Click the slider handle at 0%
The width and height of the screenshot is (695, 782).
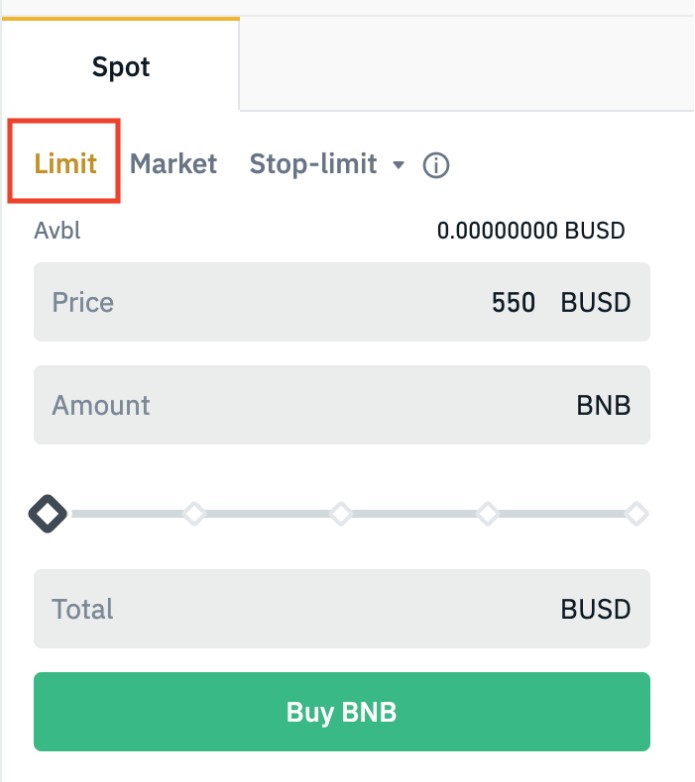[48, 514]
